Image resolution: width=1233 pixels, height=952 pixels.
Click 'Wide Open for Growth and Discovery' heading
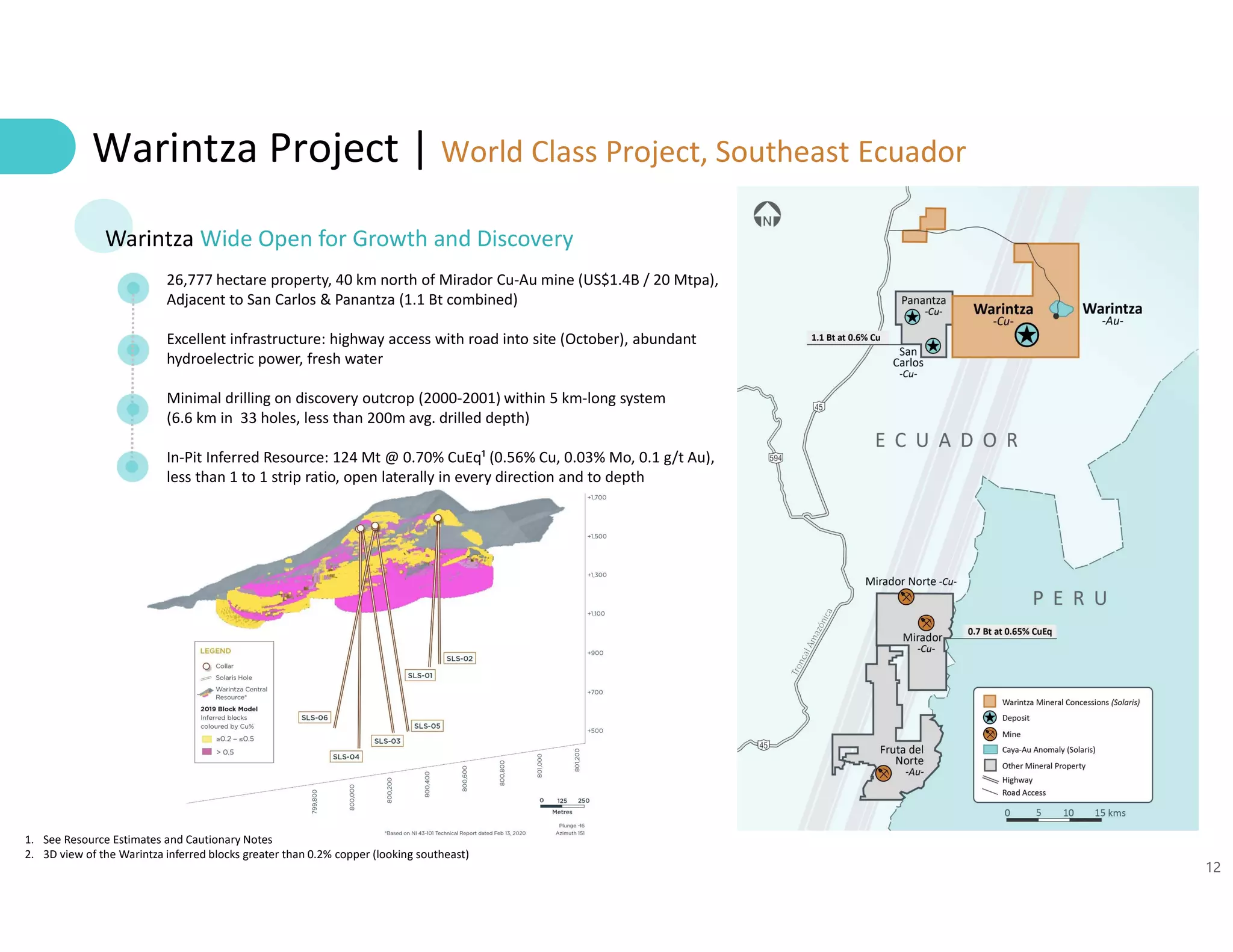(387, 239)
